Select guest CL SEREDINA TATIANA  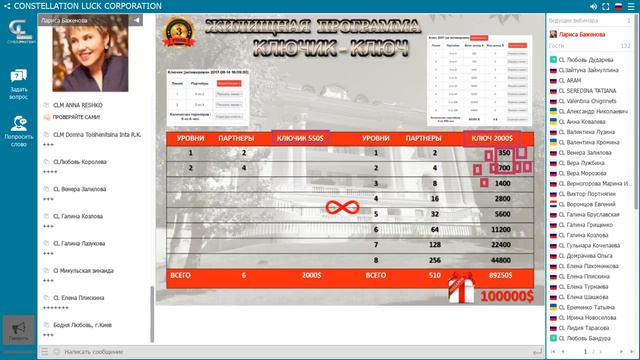click(587, 91)
